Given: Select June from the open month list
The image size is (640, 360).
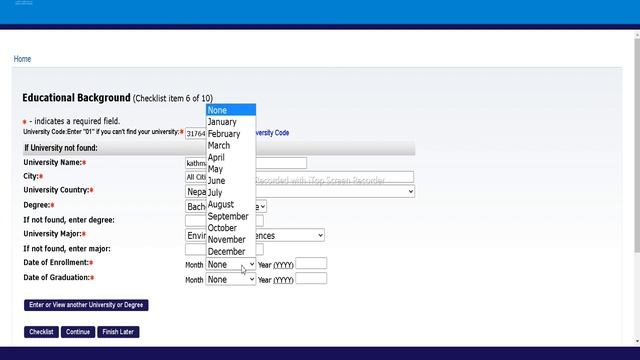Looking at the screenshot, I should click(x=231, y=180).
